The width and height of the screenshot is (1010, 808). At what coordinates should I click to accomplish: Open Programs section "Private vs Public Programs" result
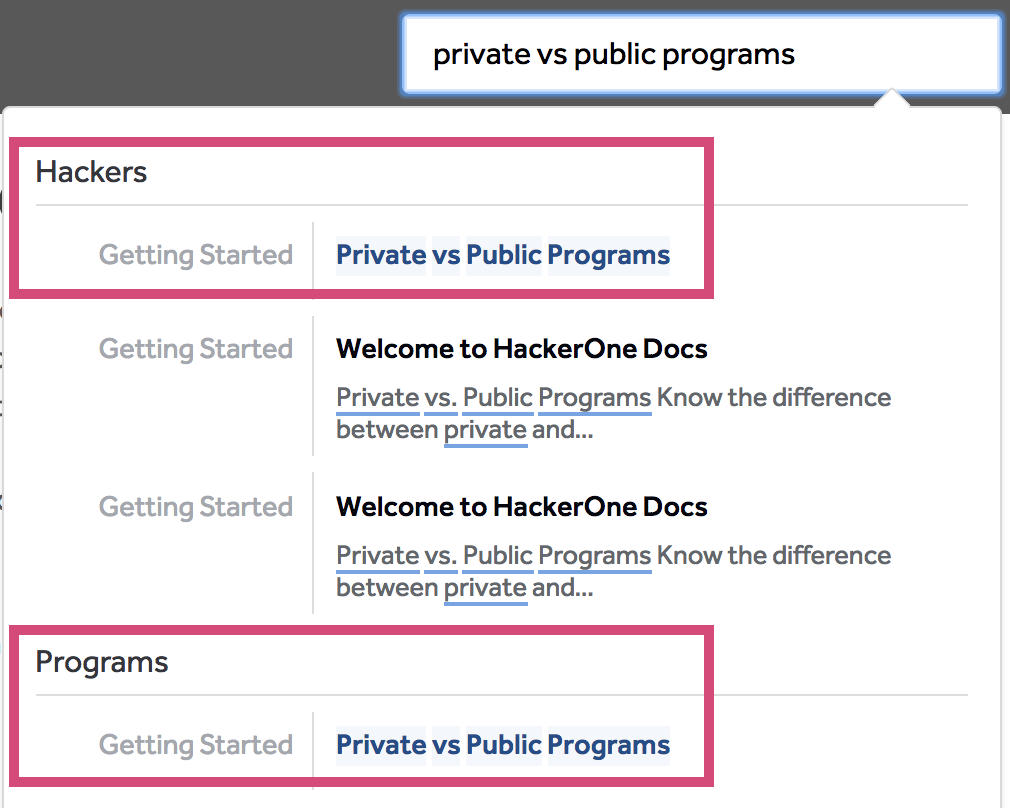[502, 745]
